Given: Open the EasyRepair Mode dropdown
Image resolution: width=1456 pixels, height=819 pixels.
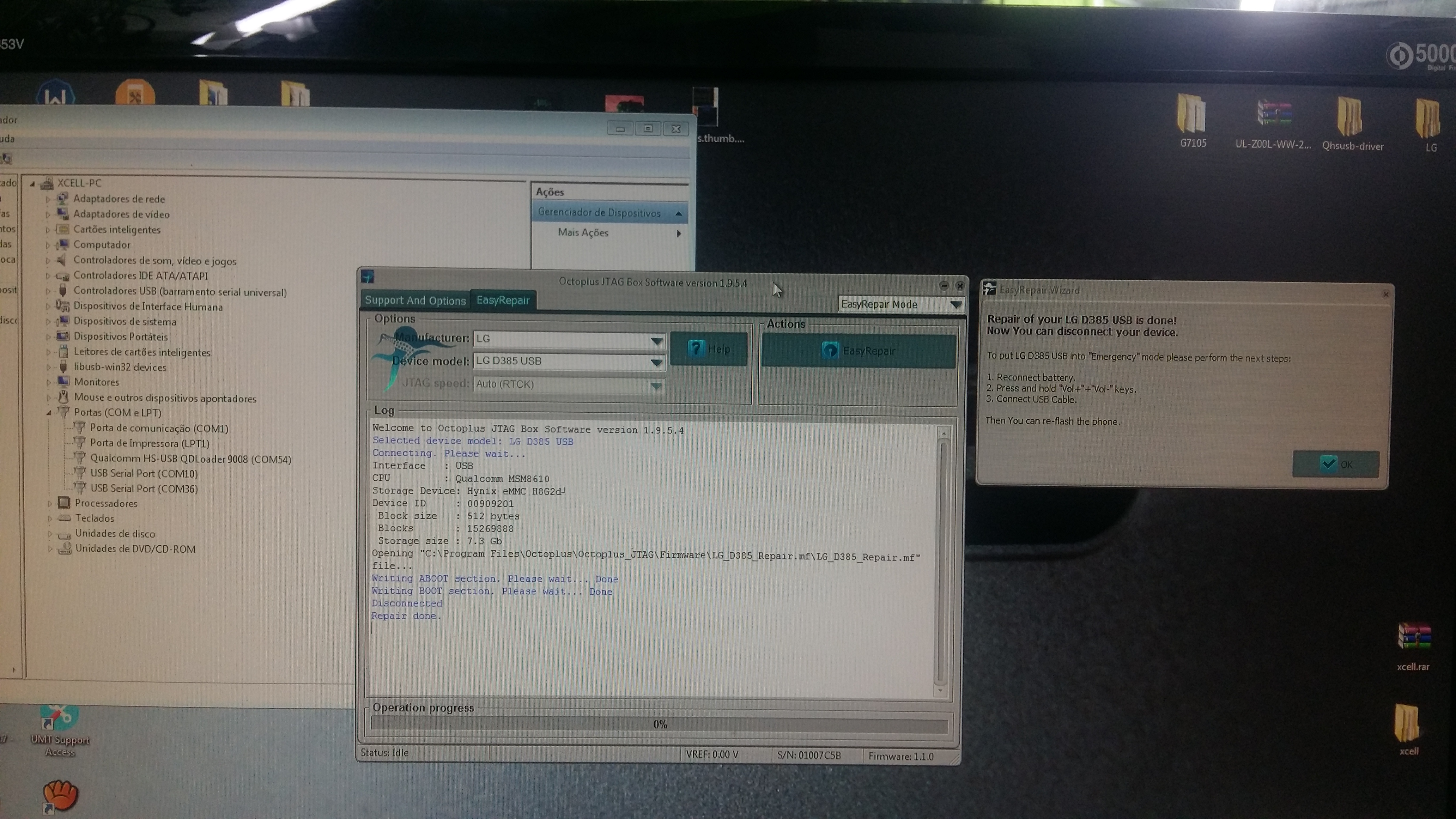Looking at the screenshot, I should click(956, 305).
